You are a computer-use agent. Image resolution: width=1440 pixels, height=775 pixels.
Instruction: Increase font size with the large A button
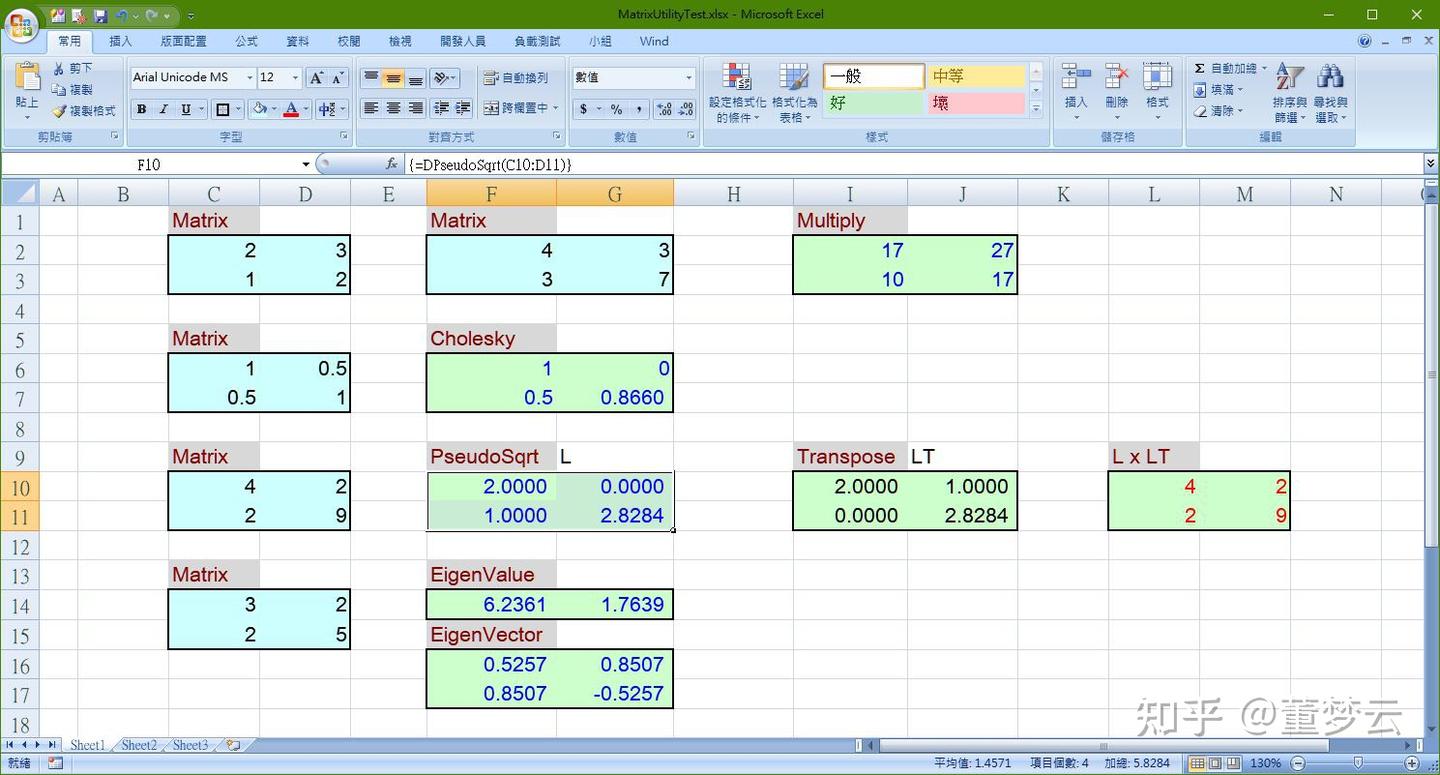click(x=316, y=77)
